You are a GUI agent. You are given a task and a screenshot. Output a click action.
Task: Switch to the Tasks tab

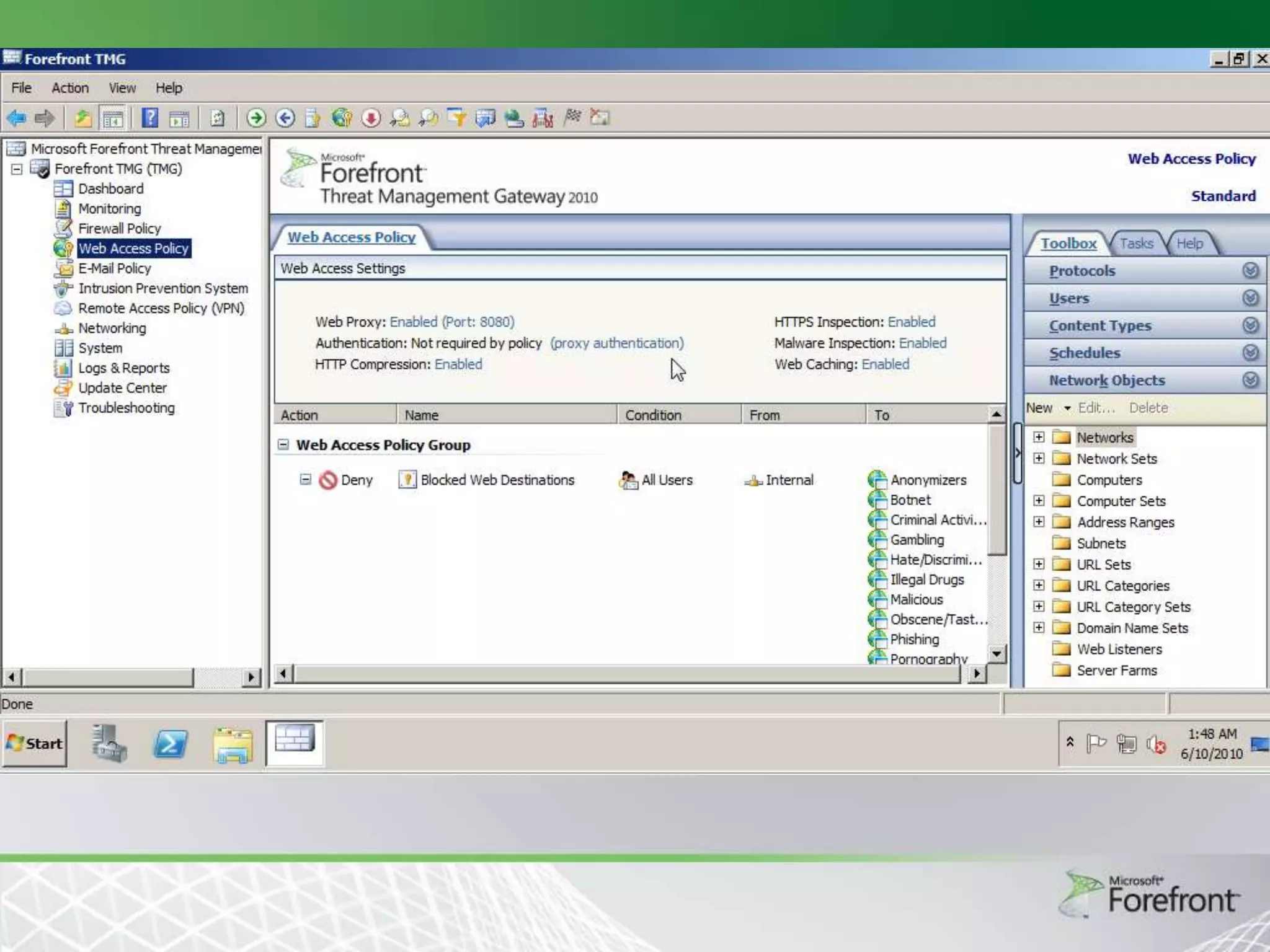coord(1136,244)
